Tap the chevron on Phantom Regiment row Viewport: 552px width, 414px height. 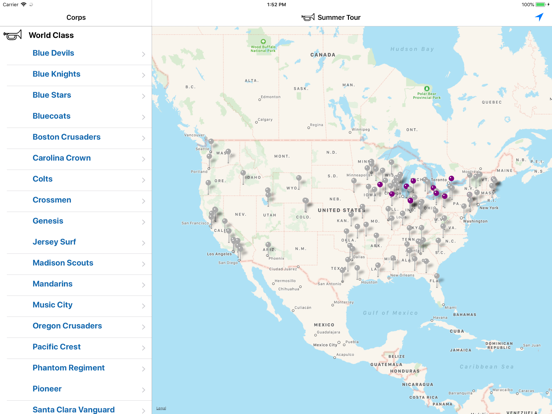tap(143, 369)
